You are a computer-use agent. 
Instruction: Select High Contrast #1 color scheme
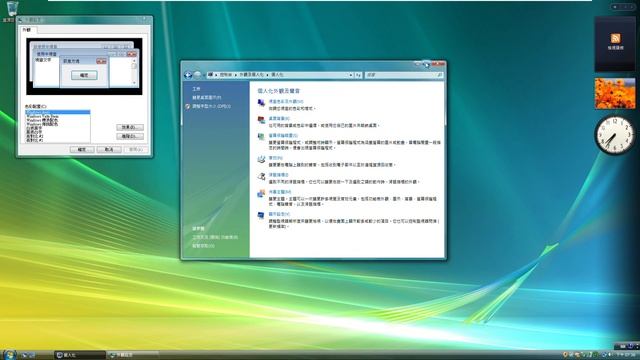click(58, 140)
